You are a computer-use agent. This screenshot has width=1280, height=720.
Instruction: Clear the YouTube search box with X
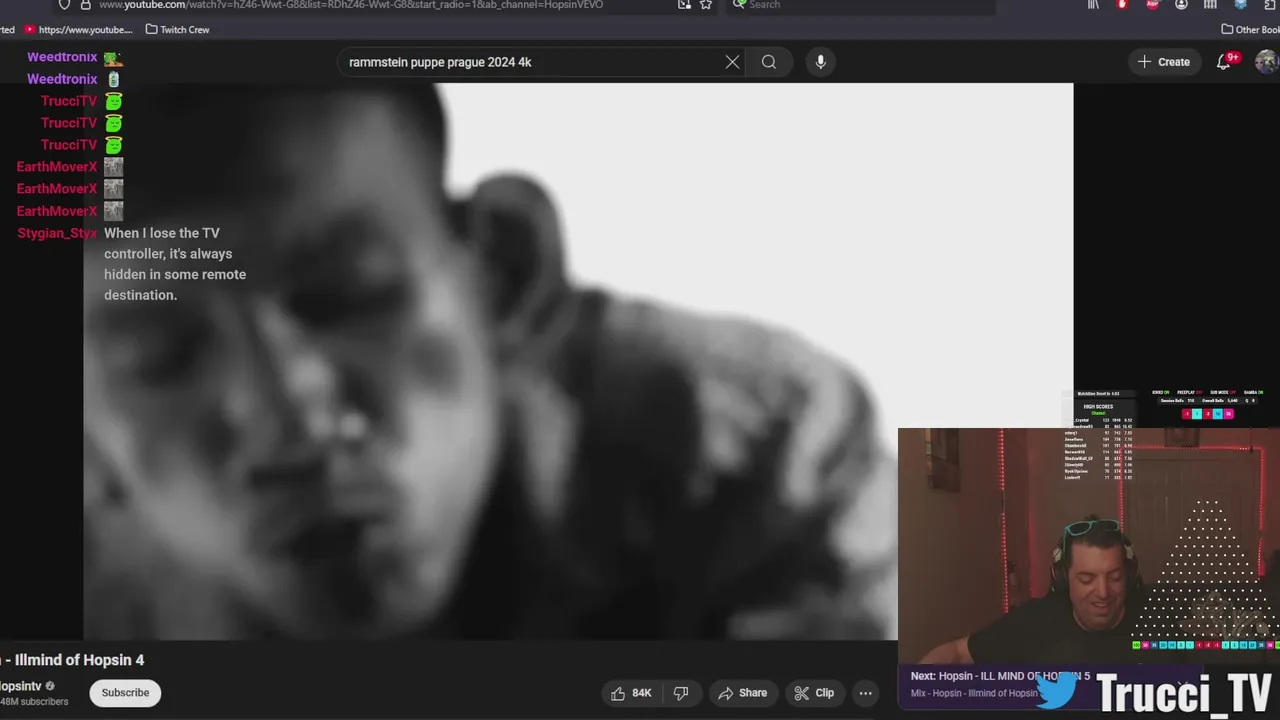732,62
